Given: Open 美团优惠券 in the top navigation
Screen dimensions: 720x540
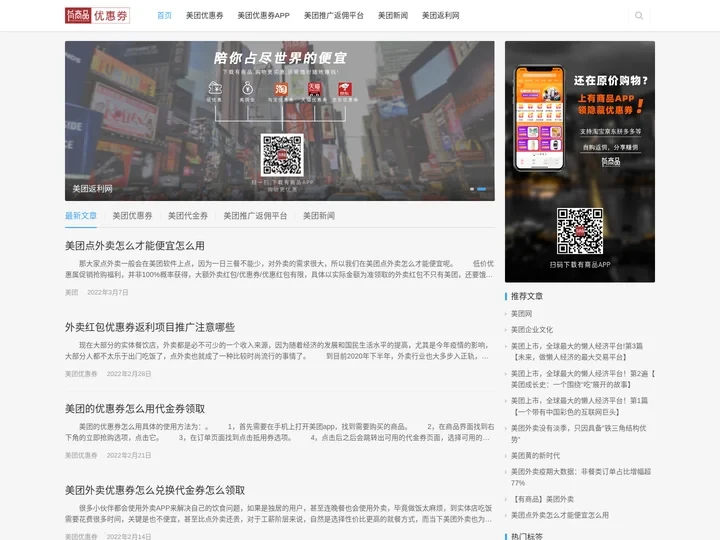Looking at the screenshot, I should 204,16.
